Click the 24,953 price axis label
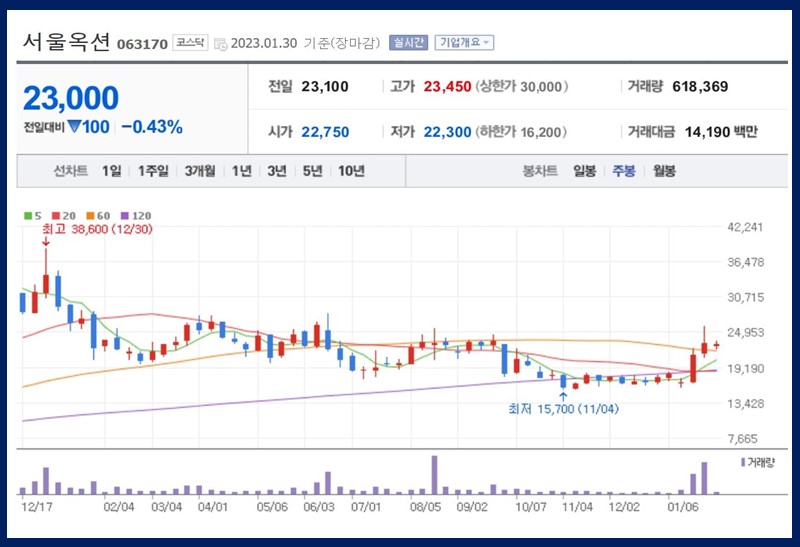800x547 pixels. point(745,333)
